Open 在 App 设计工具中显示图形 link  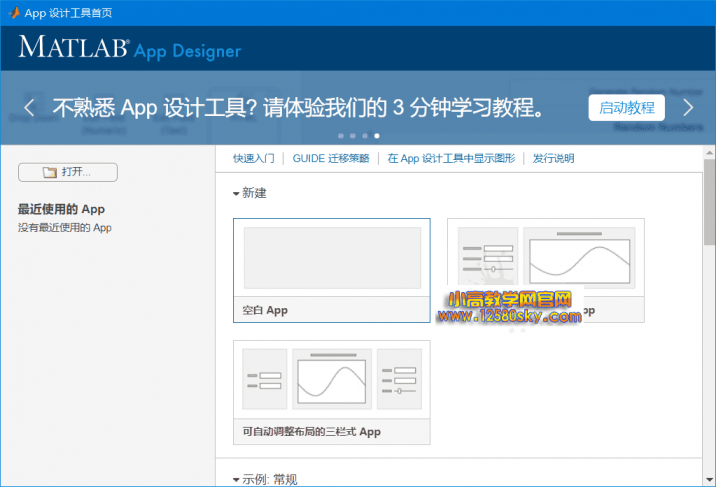pos(451,158)
